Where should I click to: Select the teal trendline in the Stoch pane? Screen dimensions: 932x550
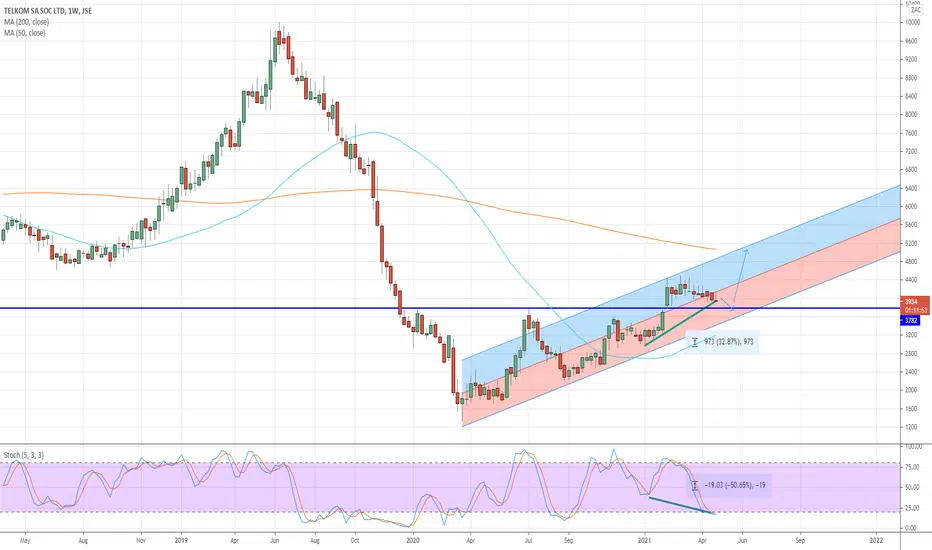coord(682,505)
